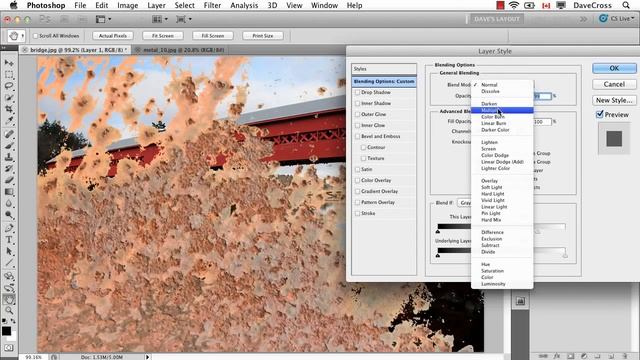Select the 3D Camera Rotate tool
This screenshot has height=360, width=640.
(x=9, y=288)
